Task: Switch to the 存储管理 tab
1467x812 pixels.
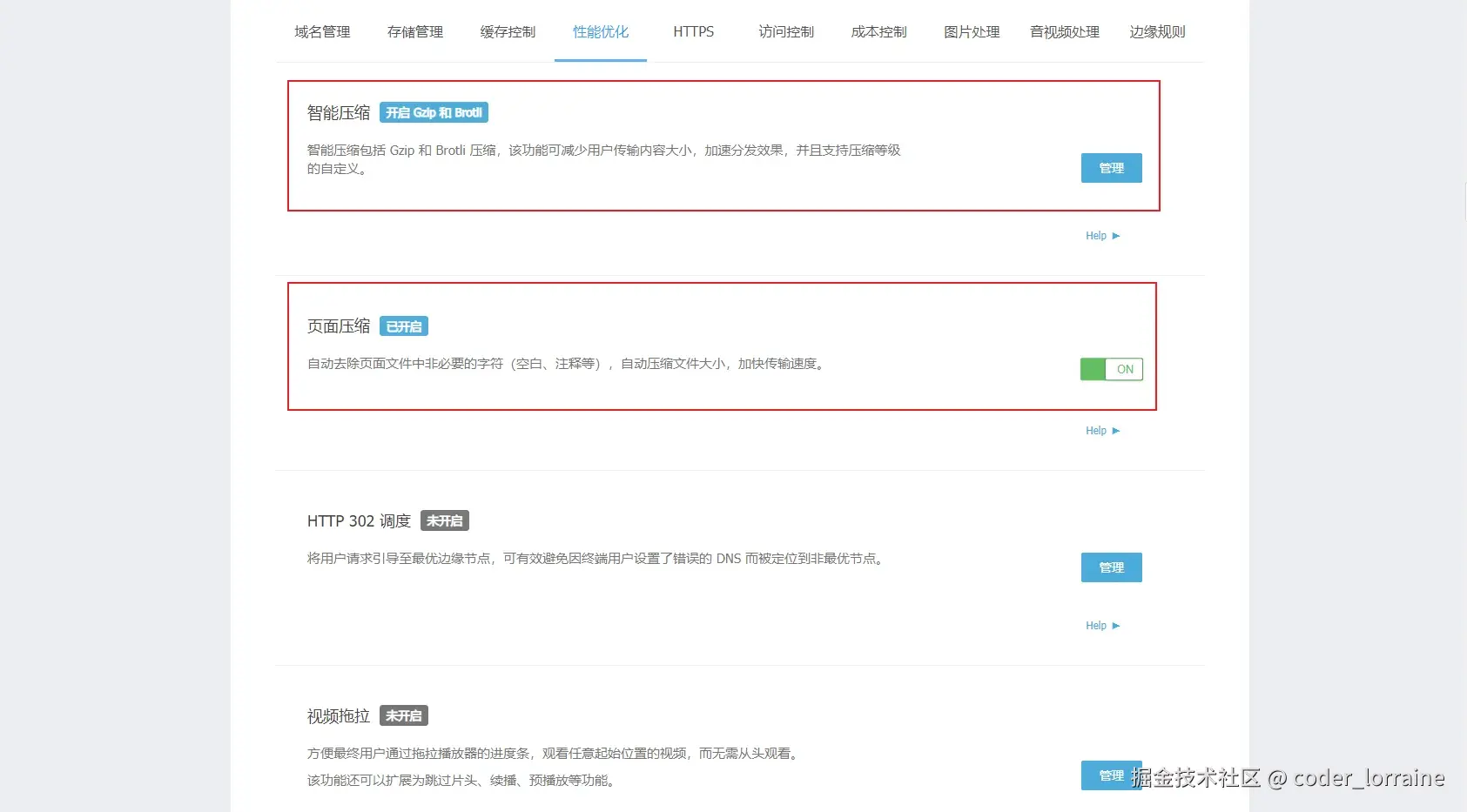Action: (x=415, y=32)
